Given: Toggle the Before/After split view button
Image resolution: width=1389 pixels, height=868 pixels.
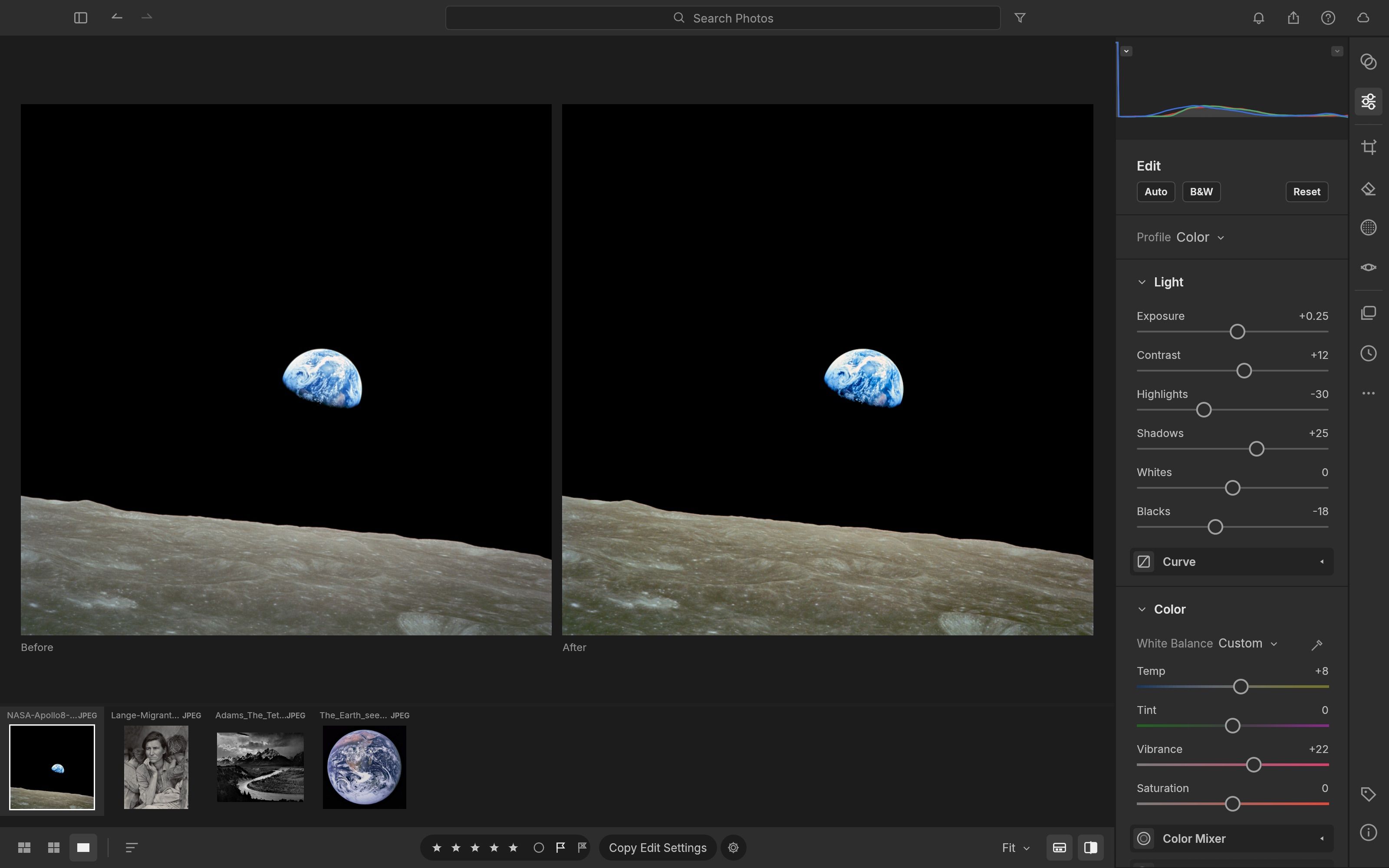Looking at the screenshot, I should pos(1090,847).
